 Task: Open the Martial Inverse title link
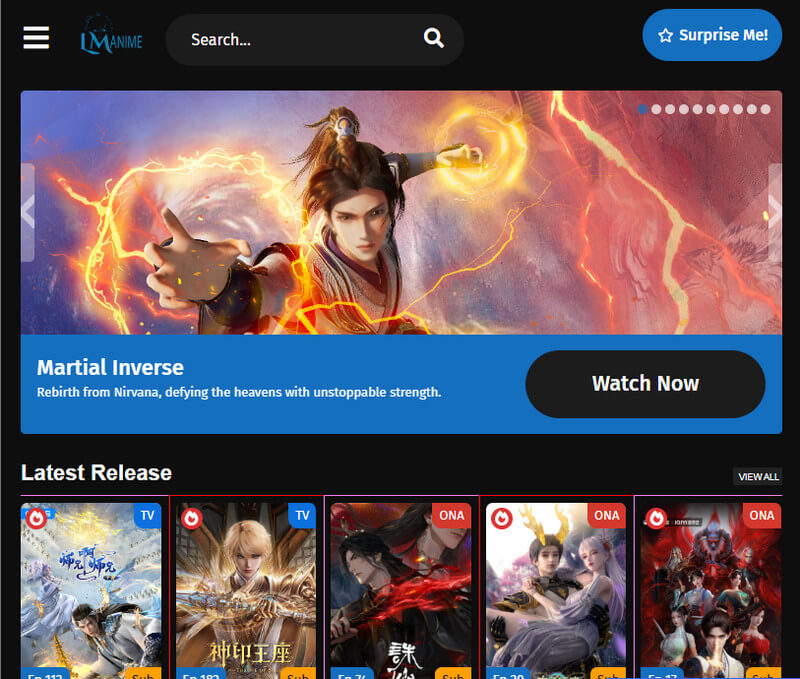(x=110, y=367)
